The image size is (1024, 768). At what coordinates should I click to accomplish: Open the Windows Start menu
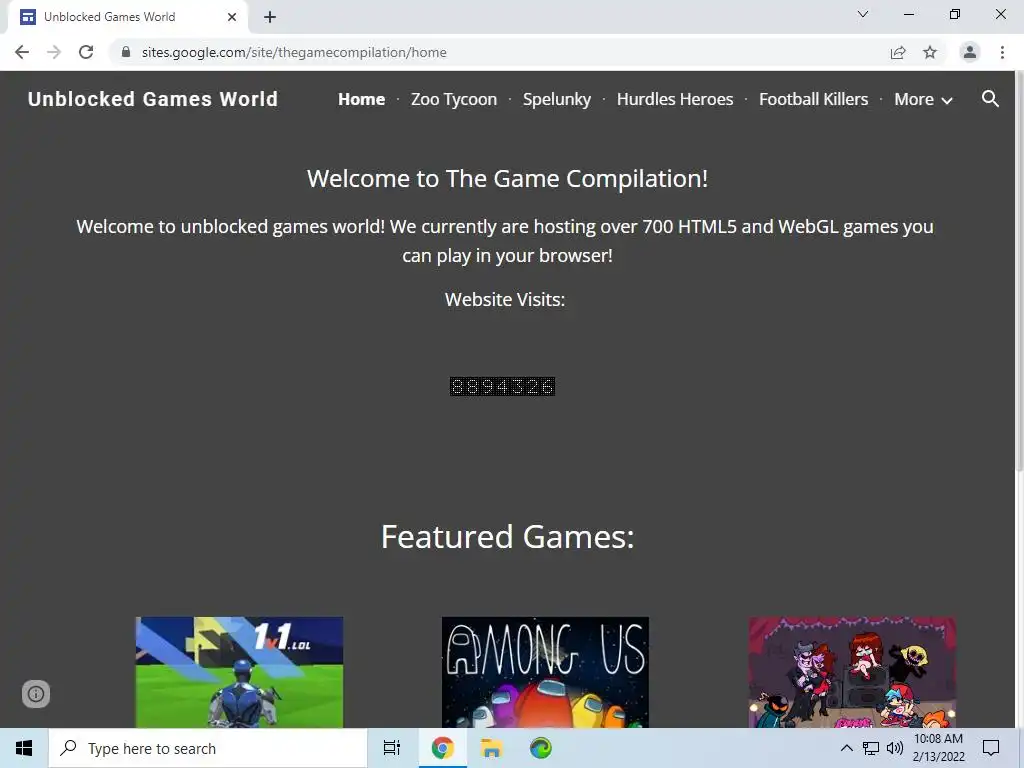pyautogui.click(x=24, y=748)
